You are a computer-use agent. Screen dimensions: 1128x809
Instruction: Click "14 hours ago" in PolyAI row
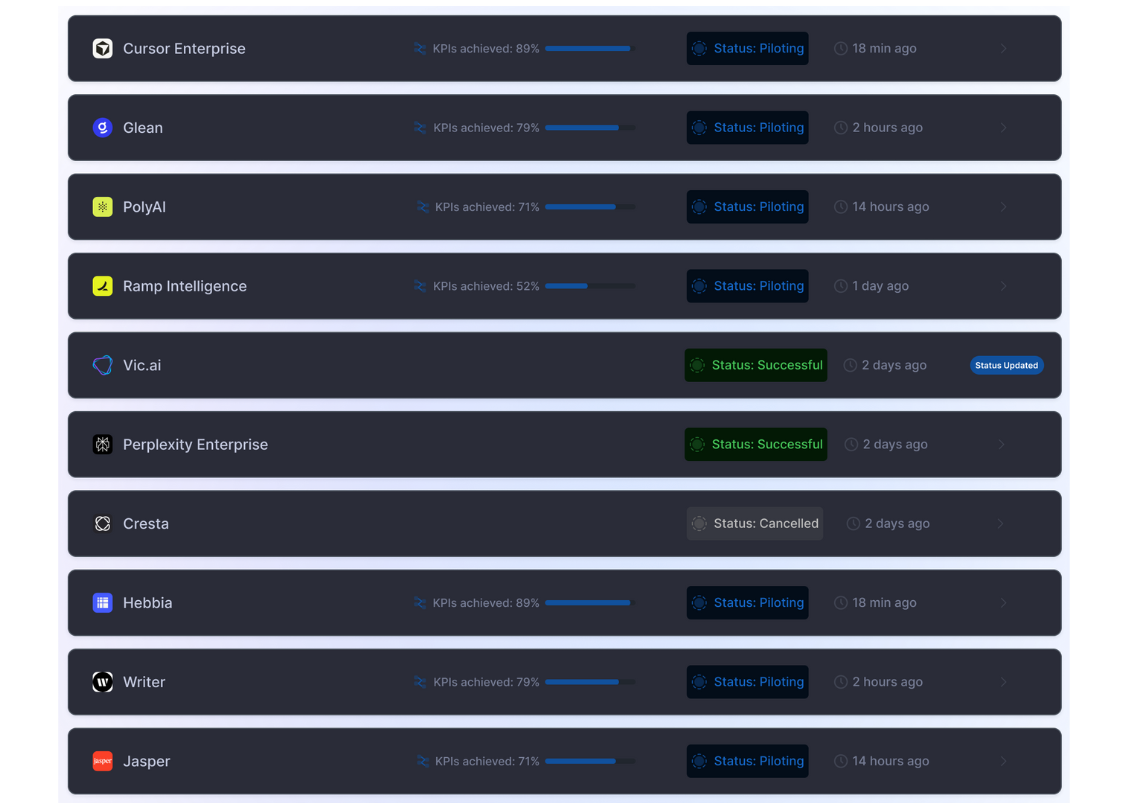891,206
